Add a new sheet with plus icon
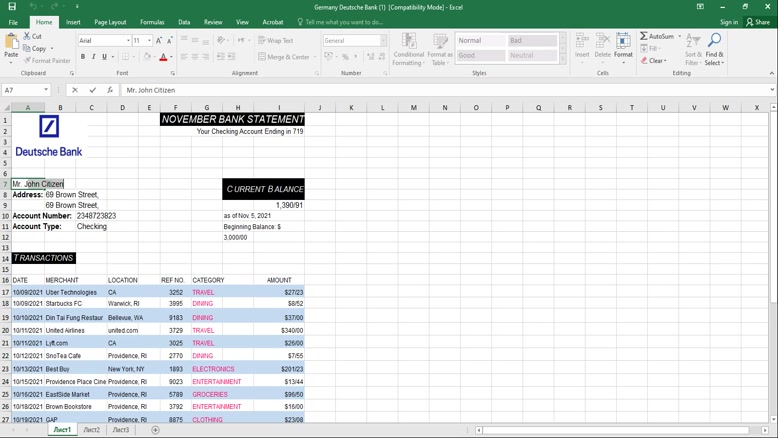 155,430
